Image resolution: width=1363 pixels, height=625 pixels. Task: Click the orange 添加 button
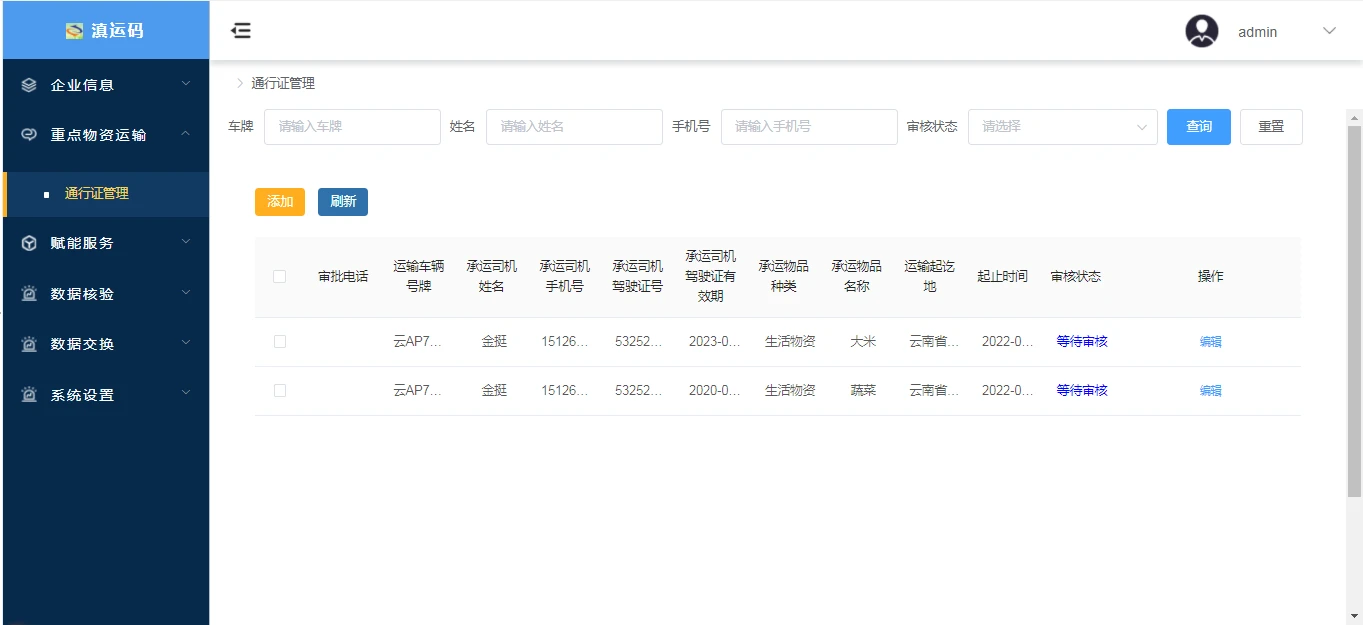[280, 202]
